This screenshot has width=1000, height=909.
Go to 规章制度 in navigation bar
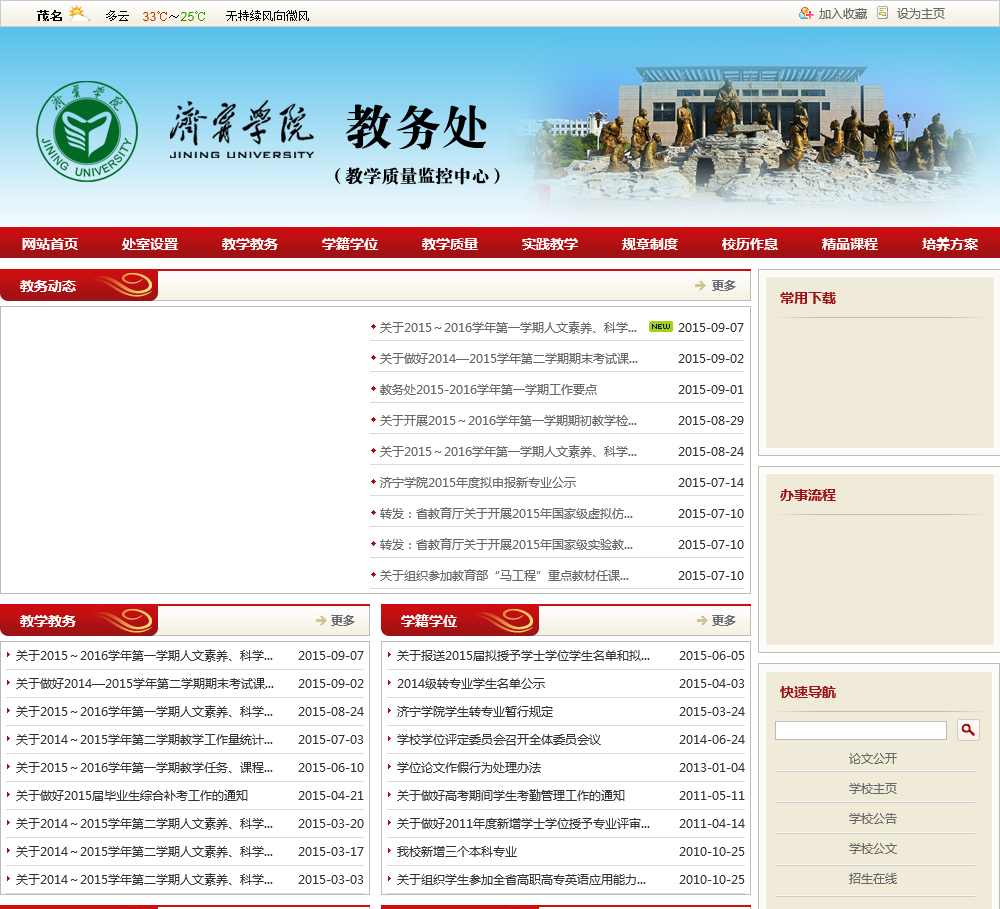point(650,244)
